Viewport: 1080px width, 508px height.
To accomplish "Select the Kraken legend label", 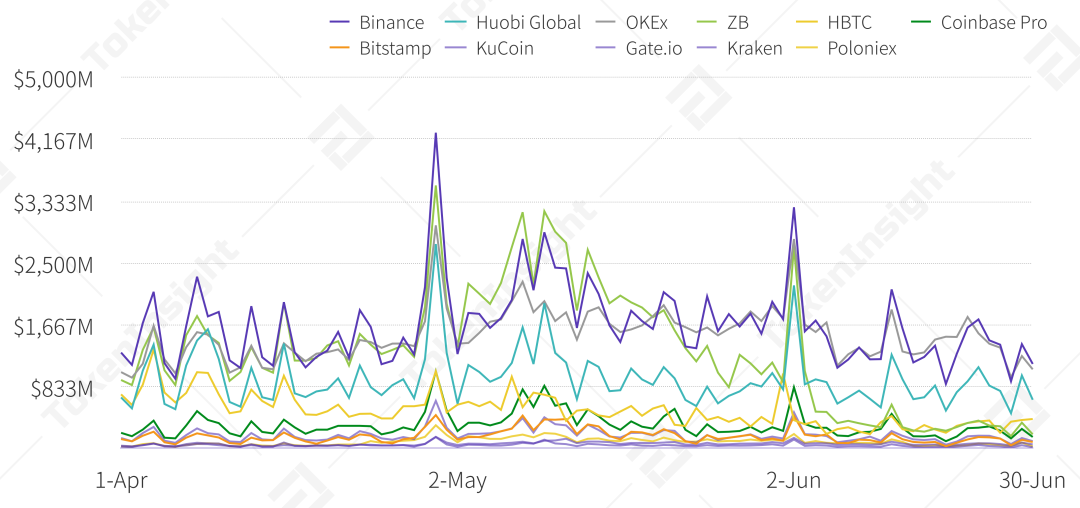I will click(x=754, y=48).
